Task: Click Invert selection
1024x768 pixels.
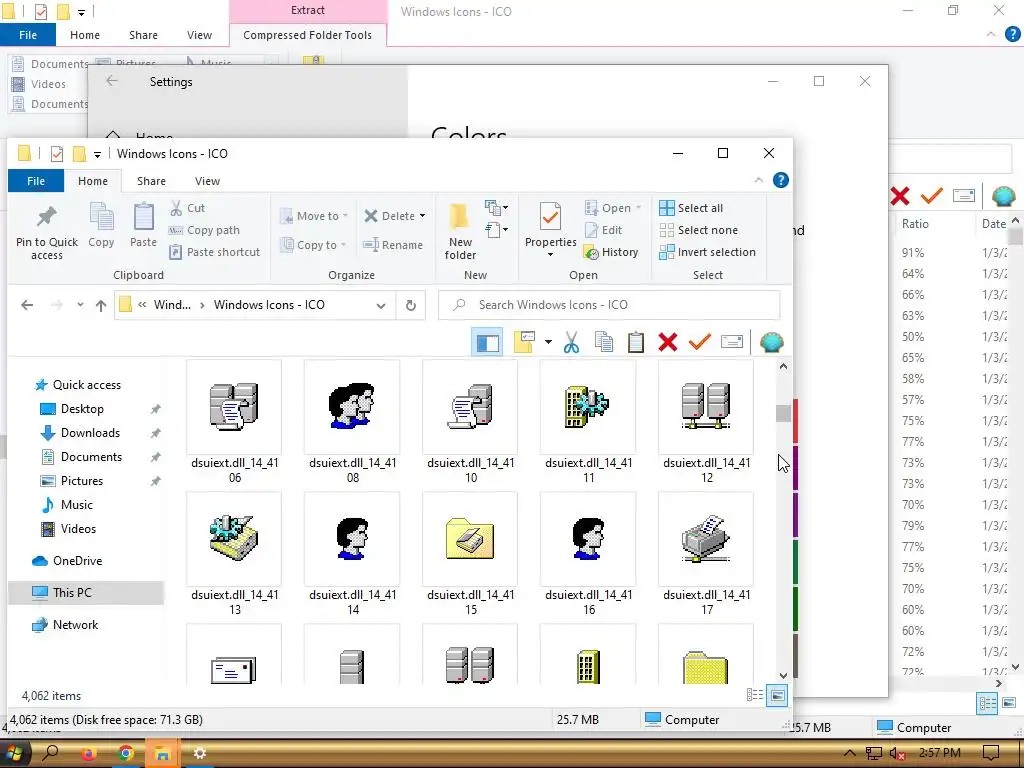Action: click(707, 251)
